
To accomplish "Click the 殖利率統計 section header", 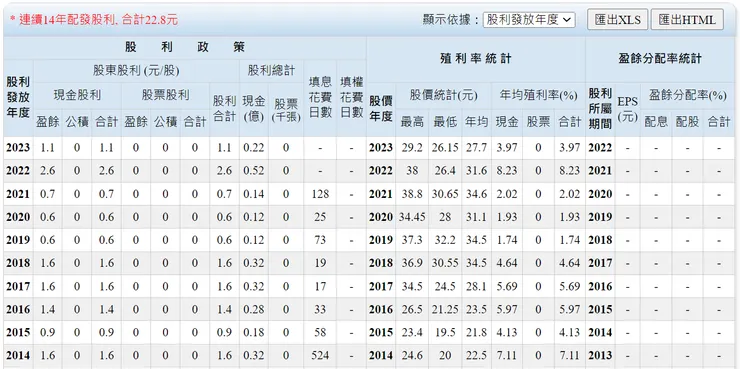I will (476, 59).
